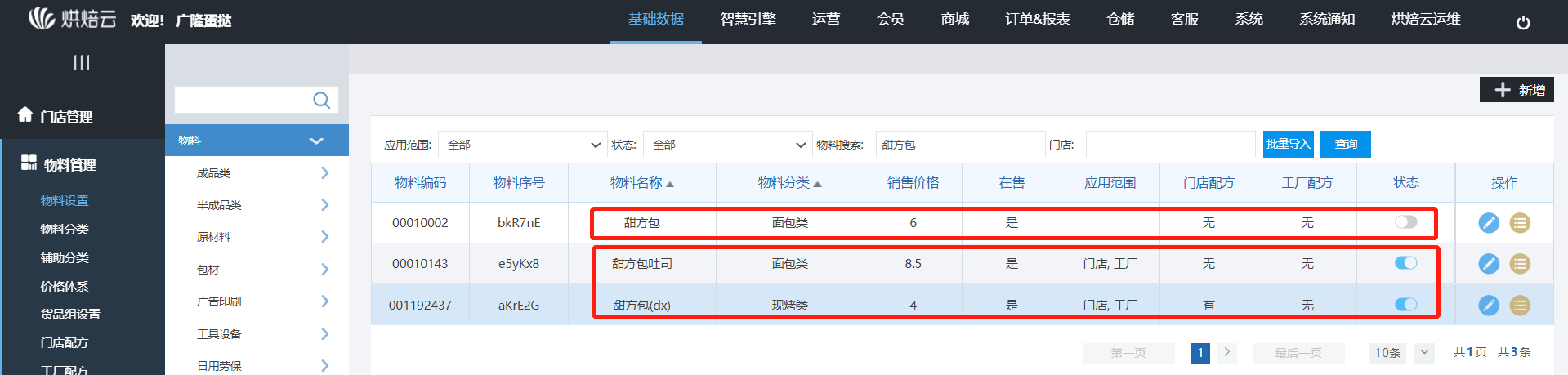Collapse sidebar with three-bar icon
Image resolution: width=1568 pixels, height=375 pixels.
coord(82,62)
